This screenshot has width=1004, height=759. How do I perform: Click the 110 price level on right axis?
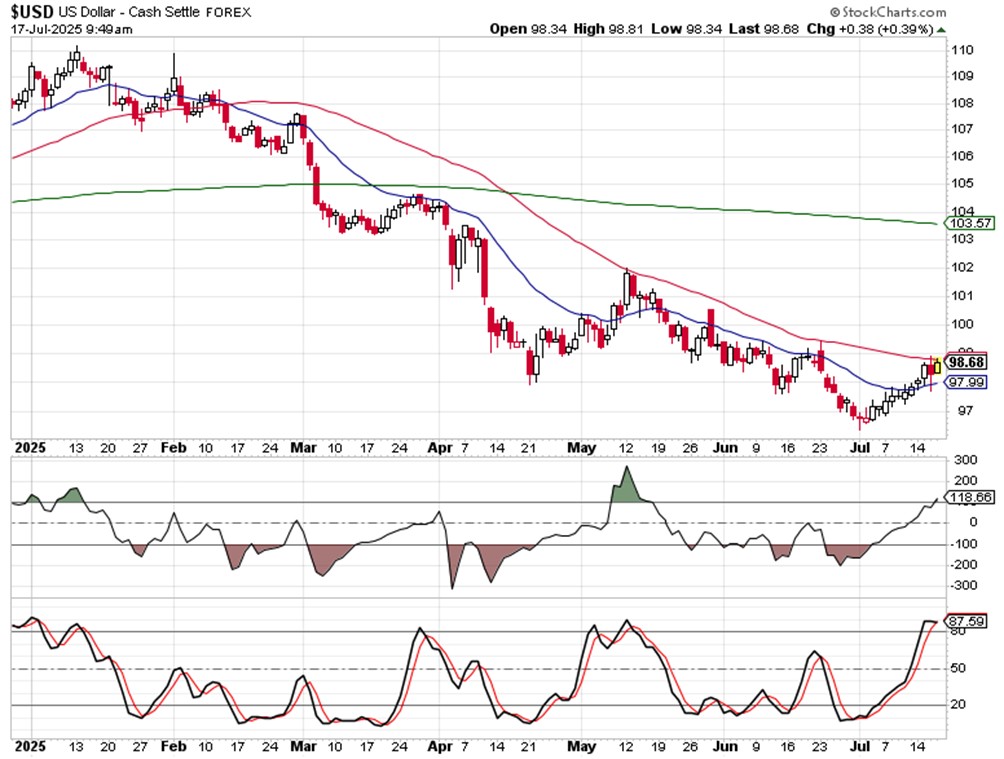962,50
